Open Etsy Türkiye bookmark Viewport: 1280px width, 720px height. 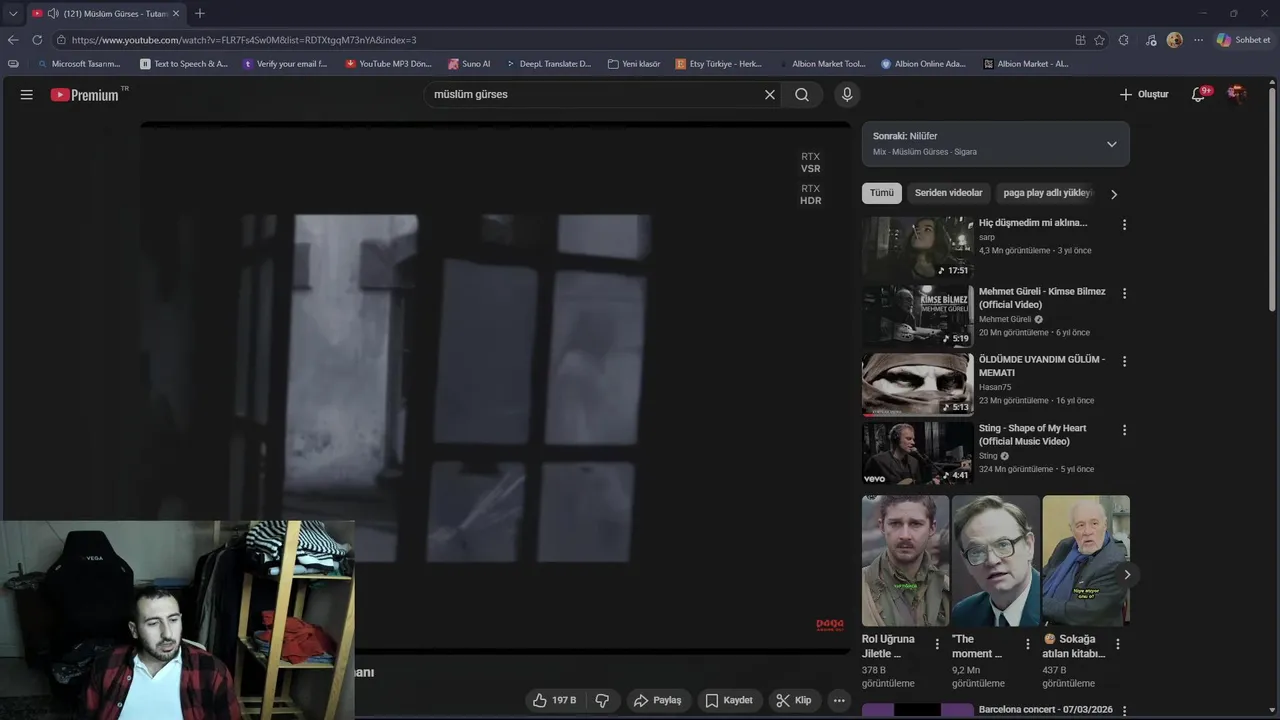tap(719, 63)
